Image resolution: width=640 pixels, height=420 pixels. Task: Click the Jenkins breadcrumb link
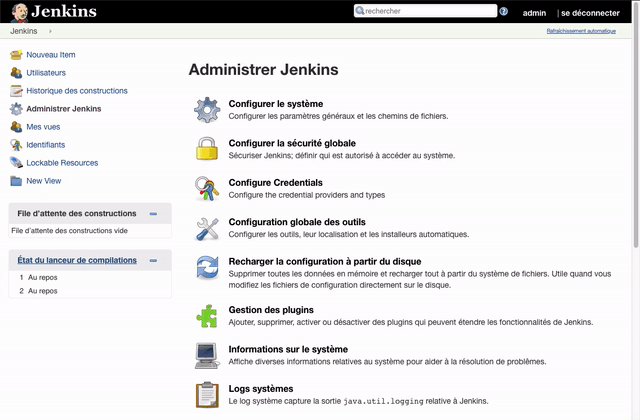(24, 31)
